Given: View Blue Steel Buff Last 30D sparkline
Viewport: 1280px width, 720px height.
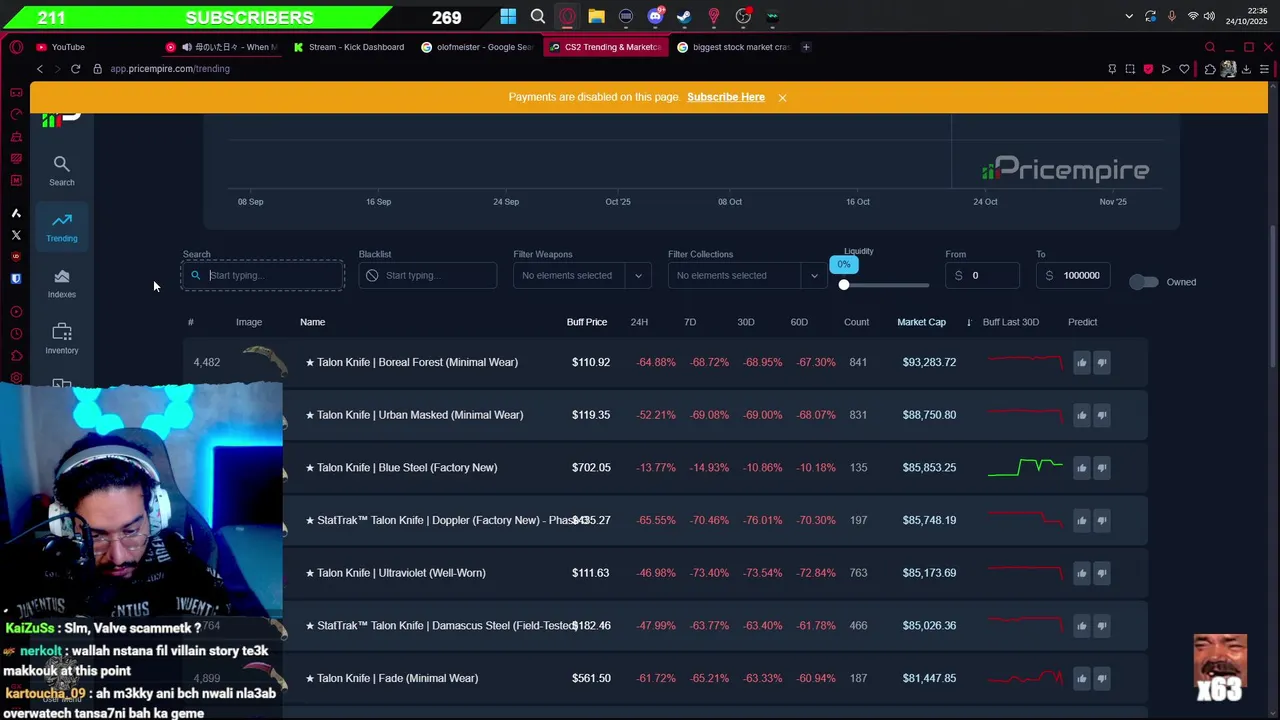Looking at the screenshot, I should pos(1025,467).
